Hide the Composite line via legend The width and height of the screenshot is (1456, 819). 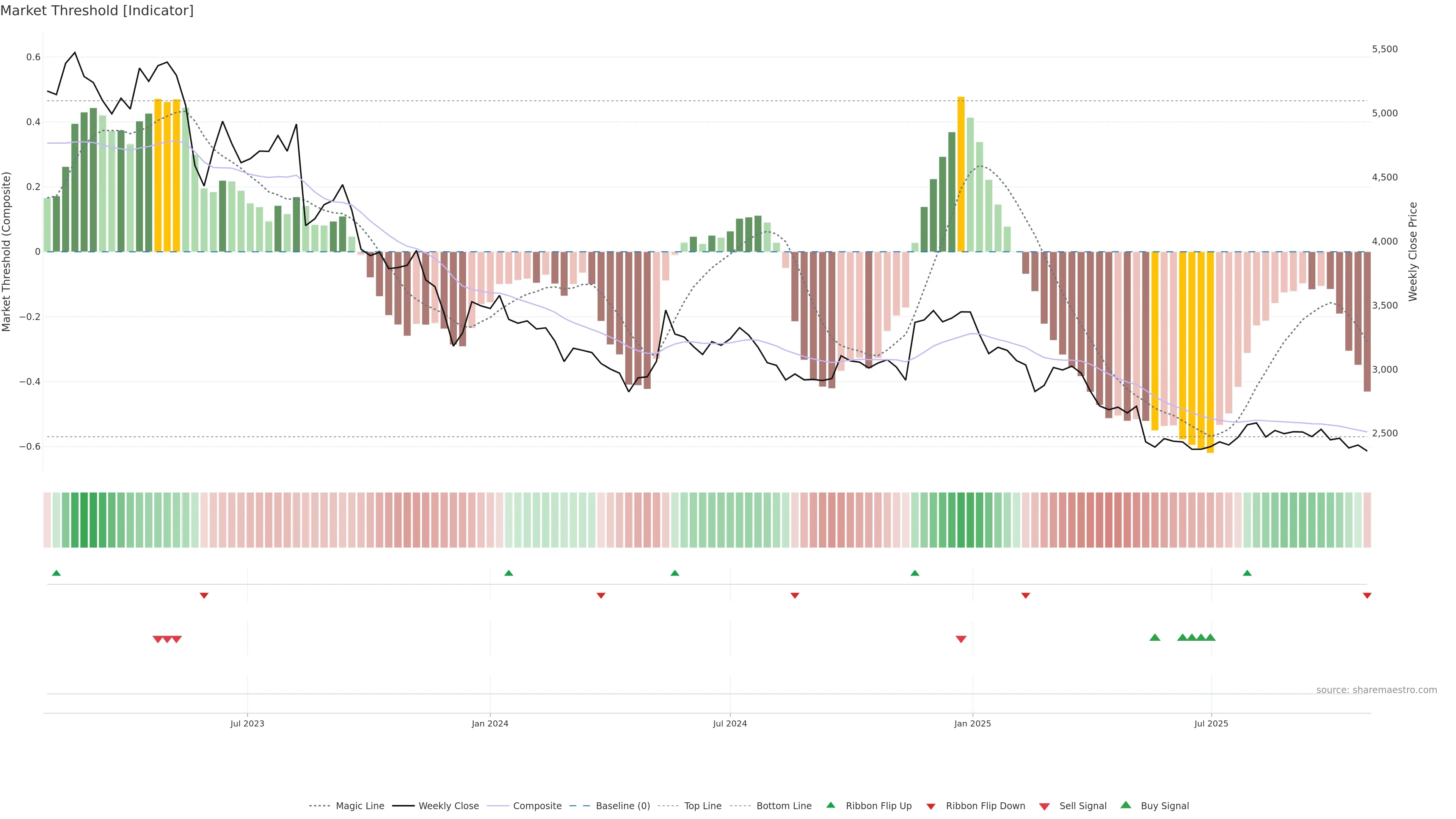click(537, 806)
